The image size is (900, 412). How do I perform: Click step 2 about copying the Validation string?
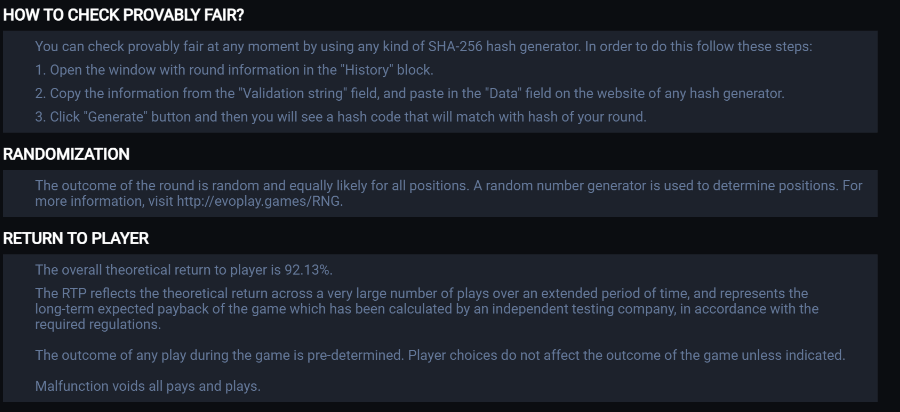coord(409,93)
